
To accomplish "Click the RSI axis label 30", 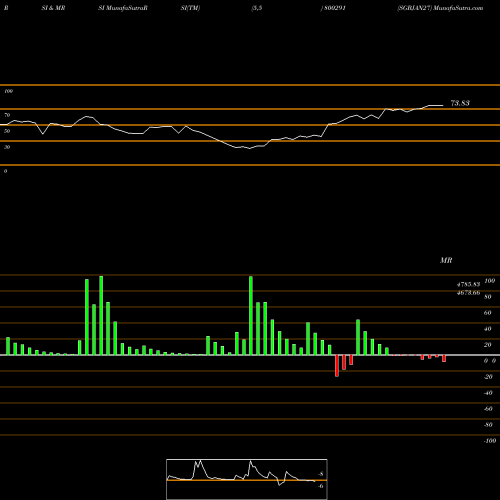I will (x=7, y=147).
